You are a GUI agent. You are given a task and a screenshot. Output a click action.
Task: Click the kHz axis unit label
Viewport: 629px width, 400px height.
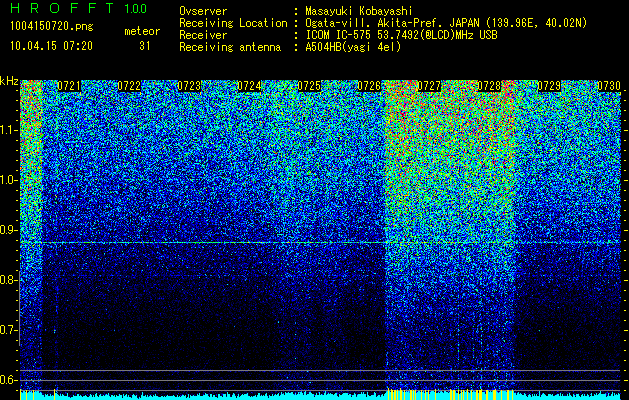point(9,81)
